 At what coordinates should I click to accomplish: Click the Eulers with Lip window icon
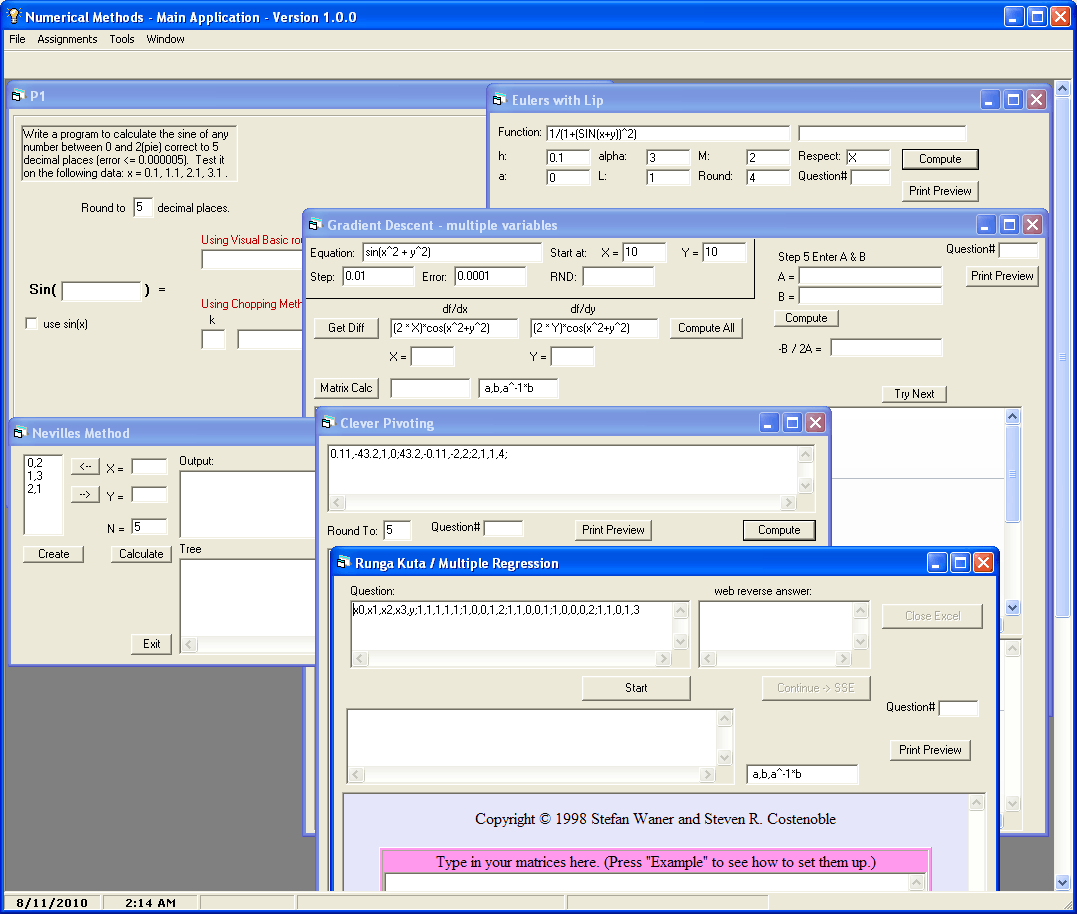[499, 100]
